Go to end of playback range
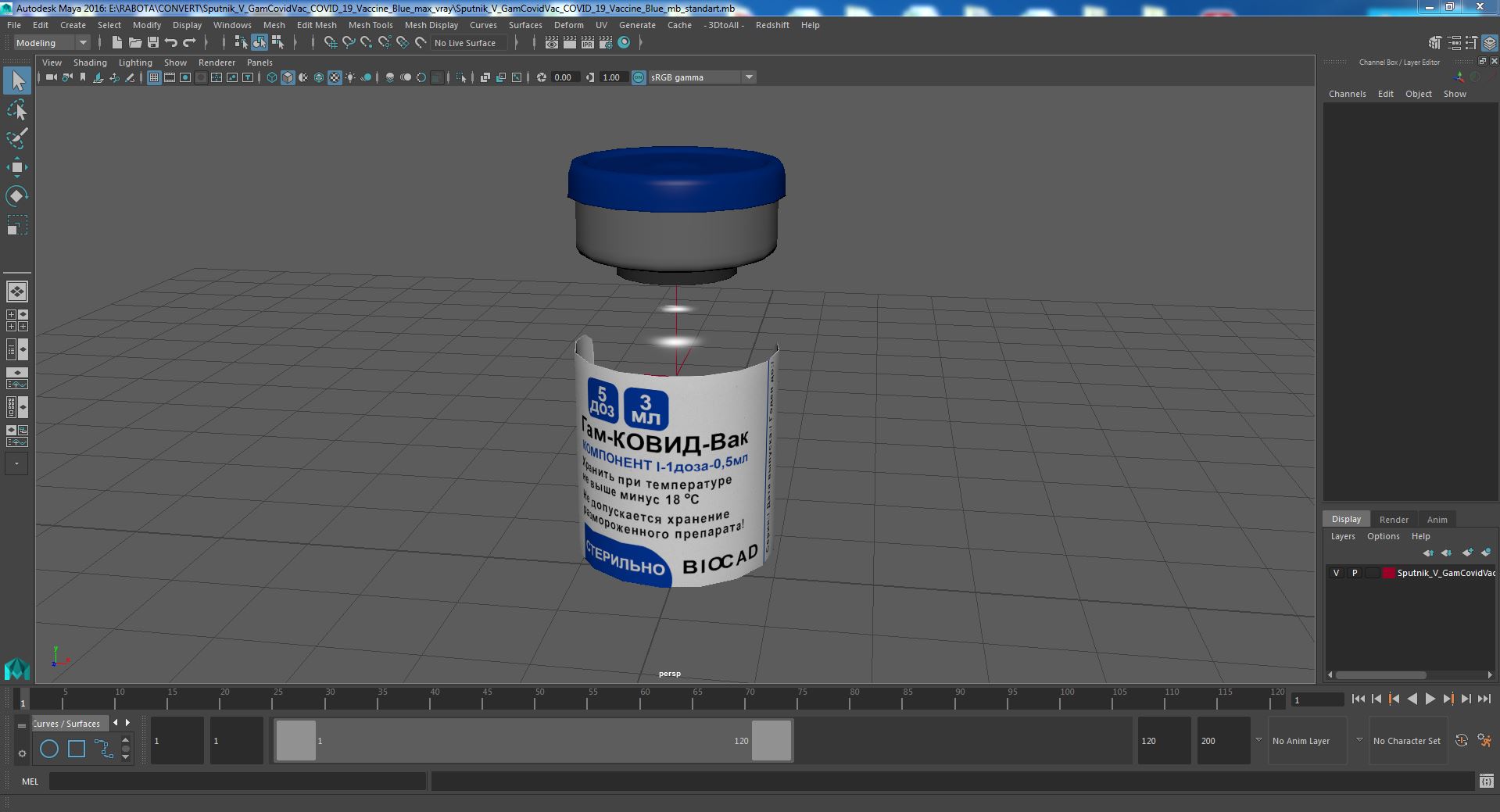This screenshot has height=812, width=1500. (x=1484, y=699)
